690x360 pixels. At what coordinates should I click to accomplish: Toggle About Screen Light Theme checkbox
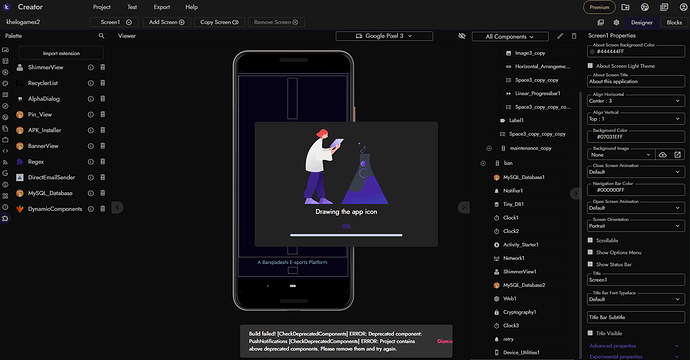(x=591, y=66)
